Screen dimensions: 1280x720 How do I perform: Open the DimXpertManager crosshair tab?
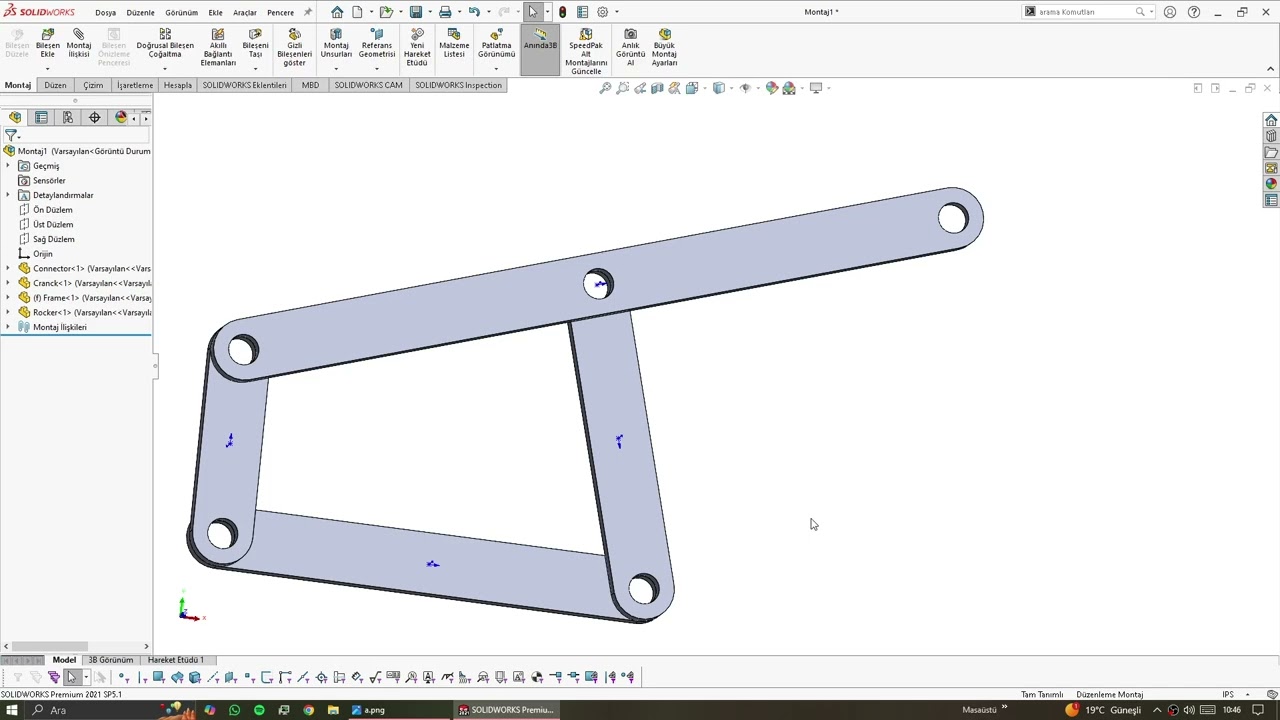(x=94, y=117)
